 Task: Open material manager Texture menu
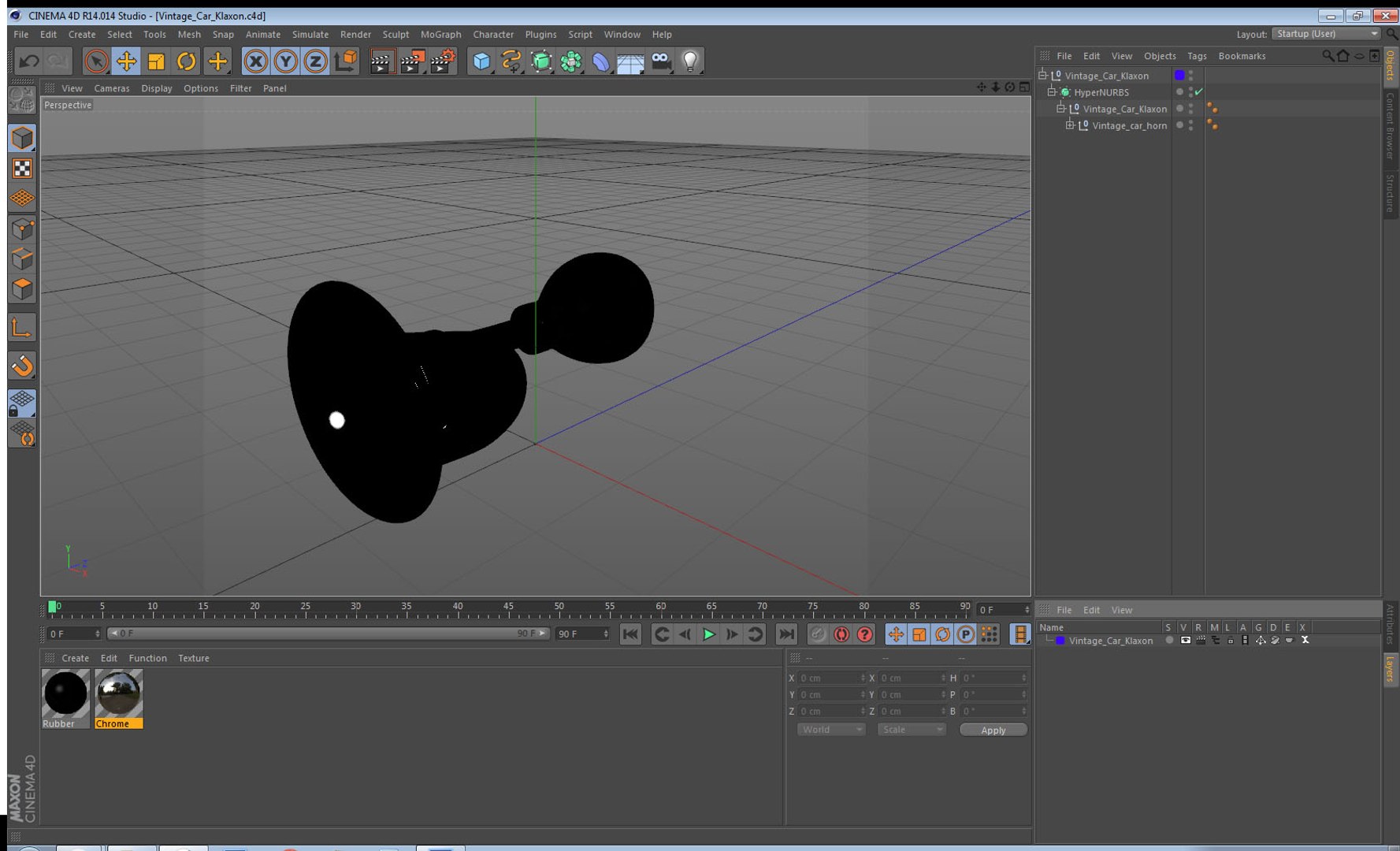[194, 658]
